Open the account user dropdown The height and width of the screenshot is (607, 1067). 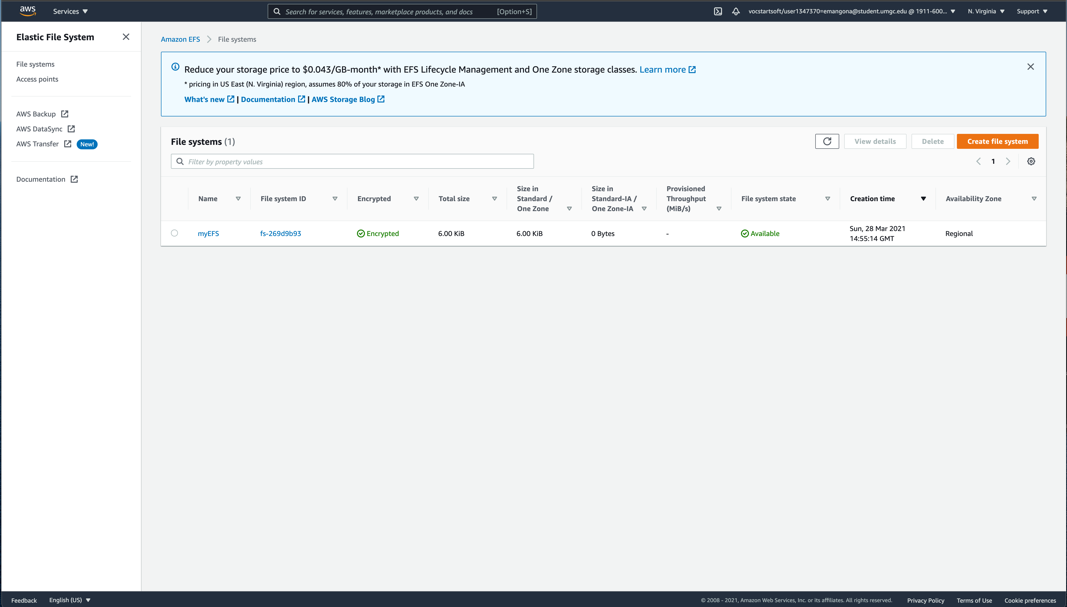pos(852,12)
